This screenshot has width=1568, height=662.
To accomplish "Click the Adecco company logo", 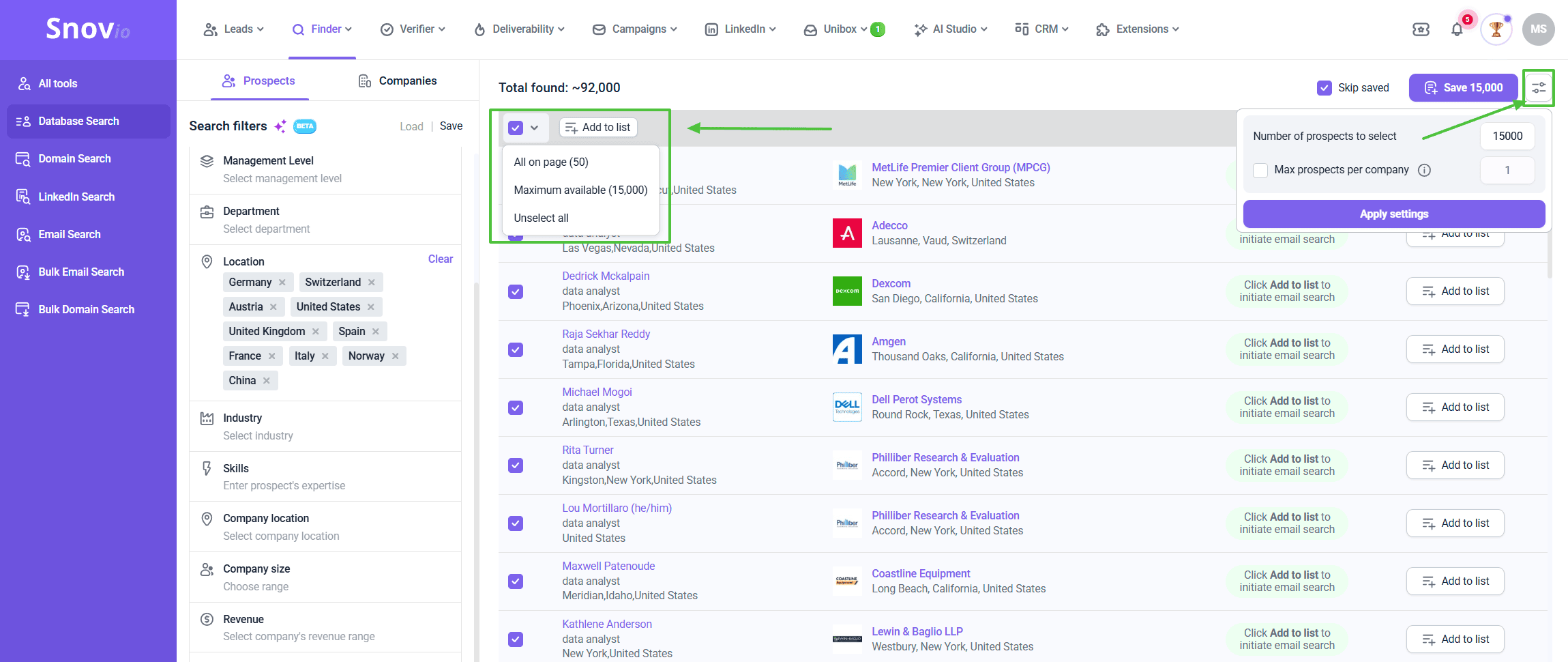I will click(847, 233).
